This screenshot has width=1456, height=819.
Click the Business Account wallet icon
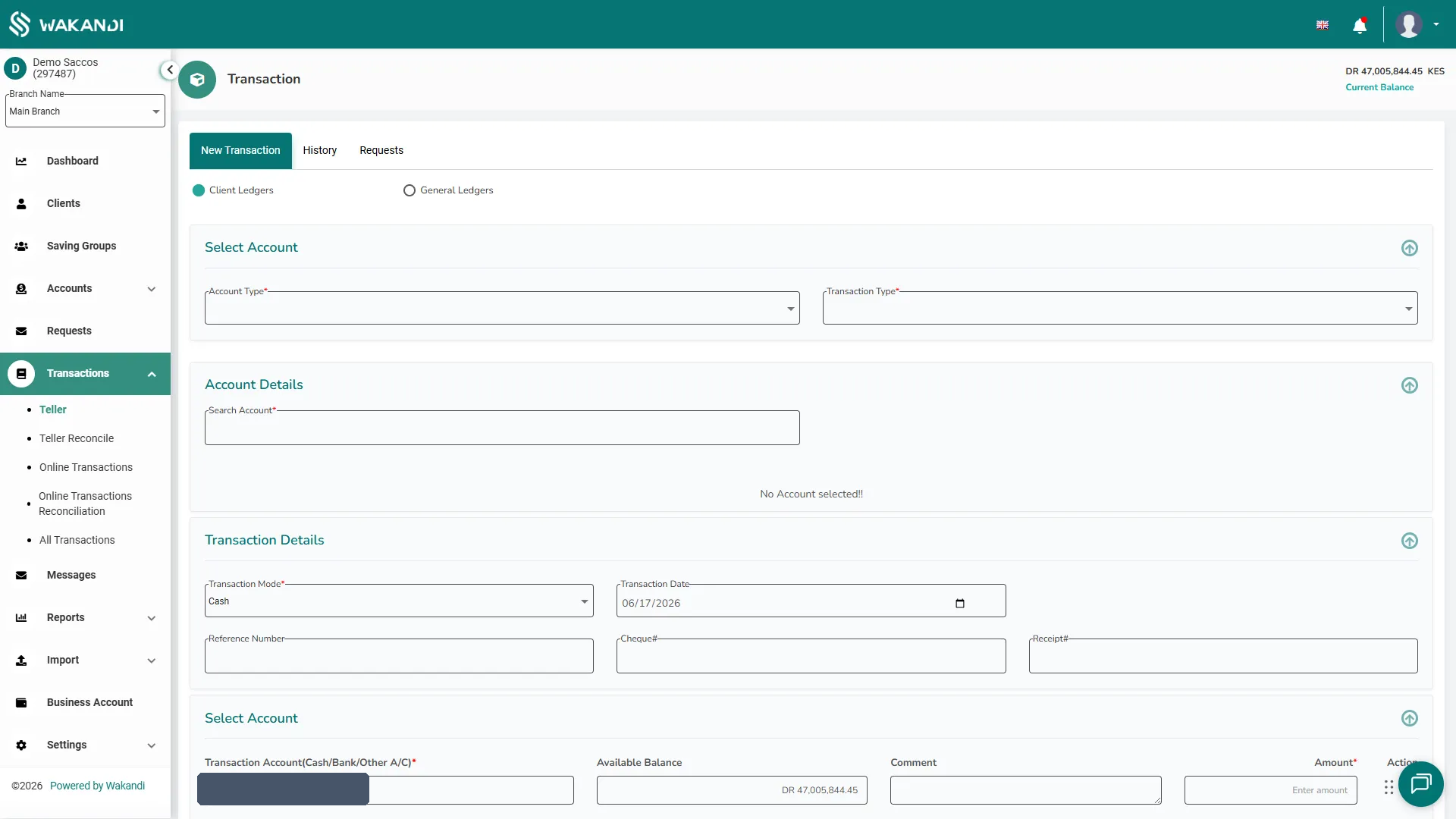tap(21, 702)
